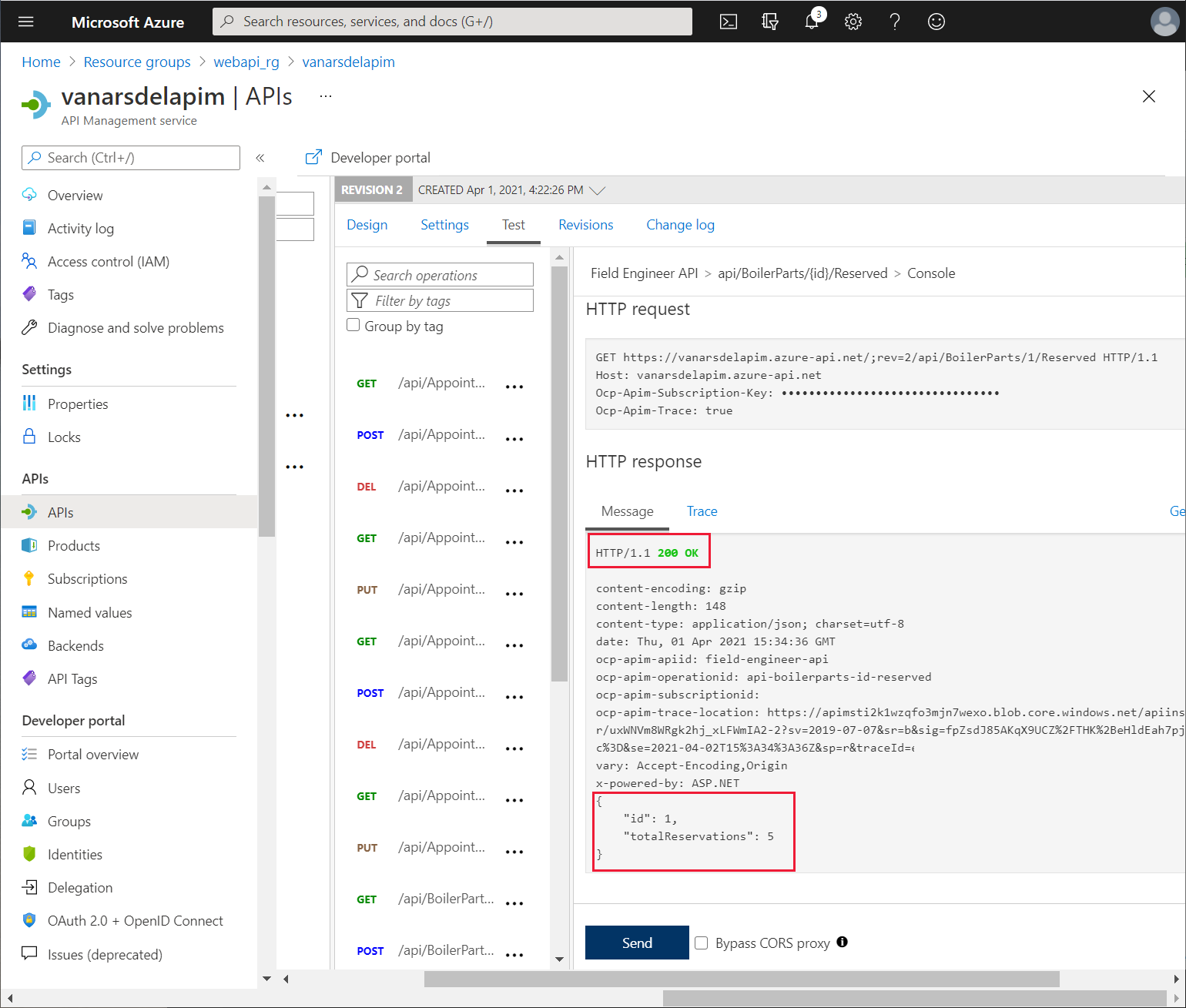Click the Named values icon
Viewport: 1186px width, 1008px height.
[29, 612]
